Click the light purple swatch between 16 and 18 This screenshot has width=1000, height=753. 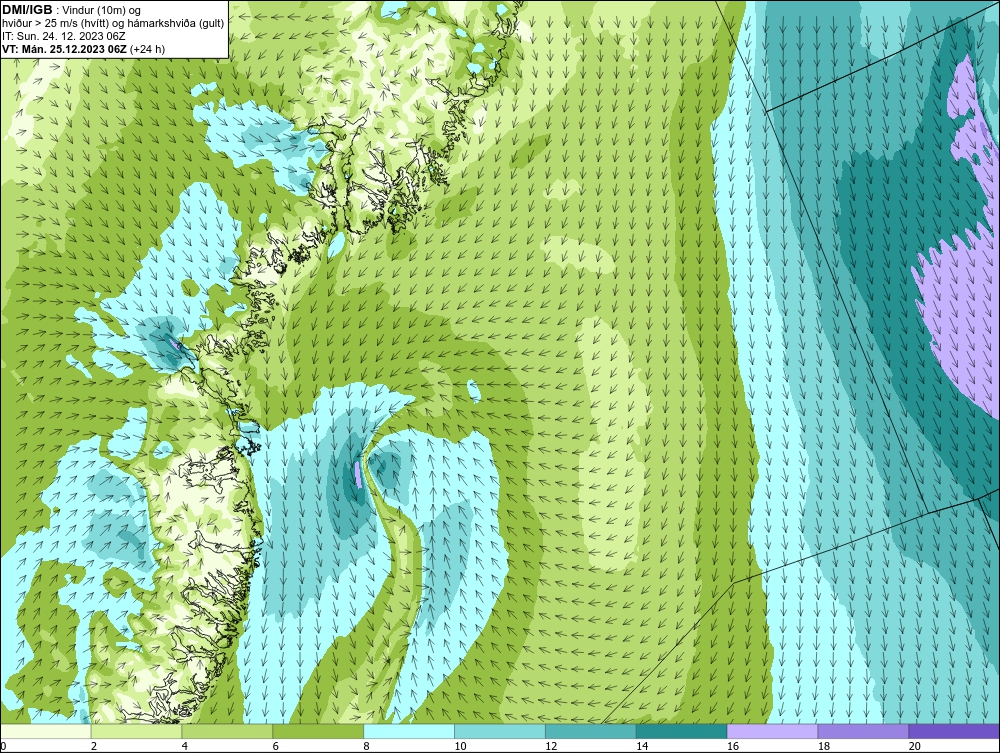point(772,731)
